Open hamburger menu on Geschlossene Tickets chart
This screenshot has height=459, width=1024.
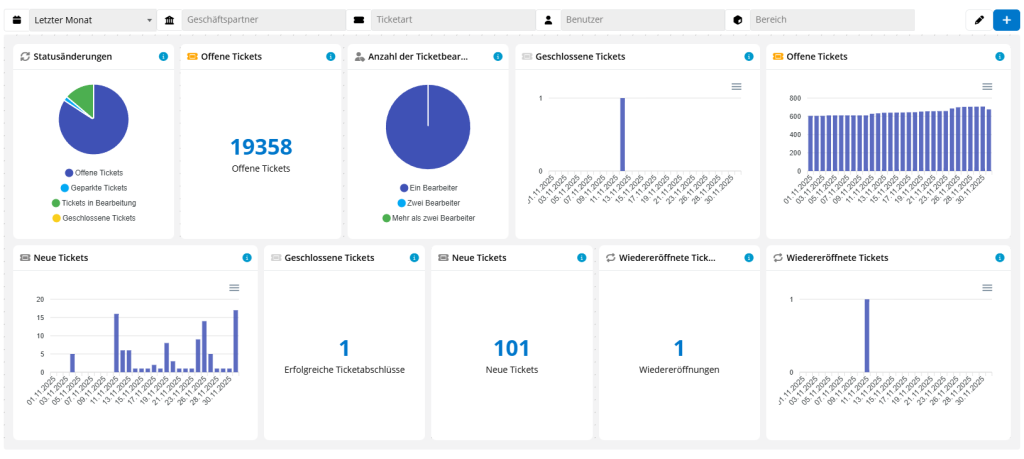tap(736, 87)
